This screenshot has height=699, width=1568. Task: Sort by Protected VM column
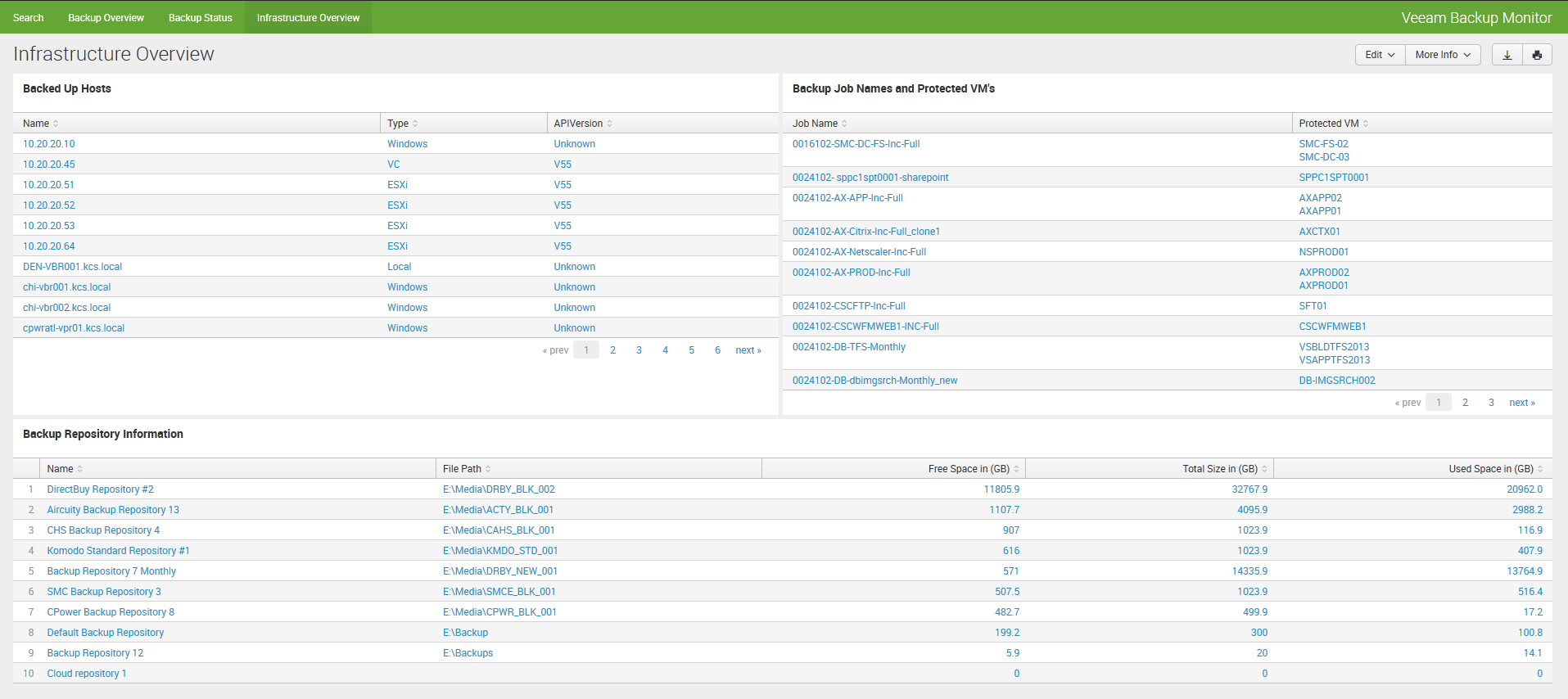(x=1333, y=124)
